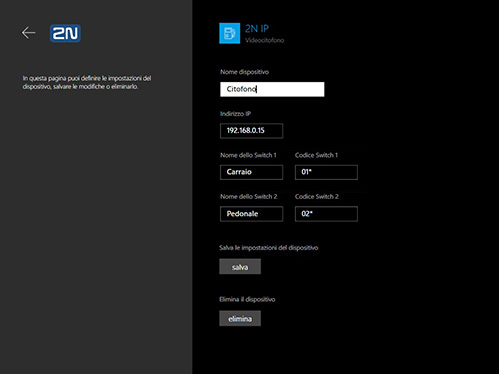
Task: Delete the device with elimina button
Action: click(240, 318)
